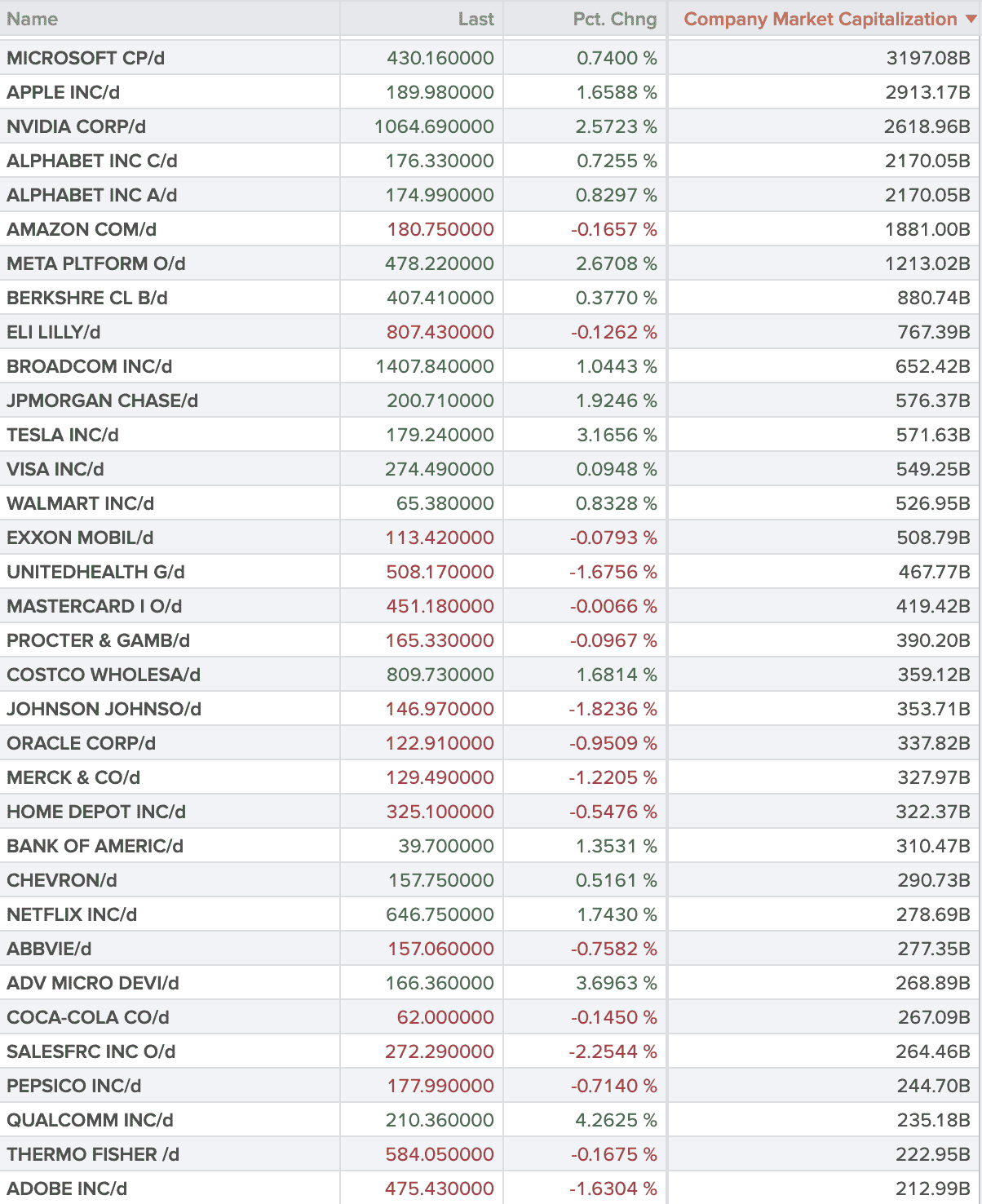Viewport: 982px width, 1204px height.
Task: Click Qualcomm's percent change 4.2625 %
Action: (x=617, y=1120)
